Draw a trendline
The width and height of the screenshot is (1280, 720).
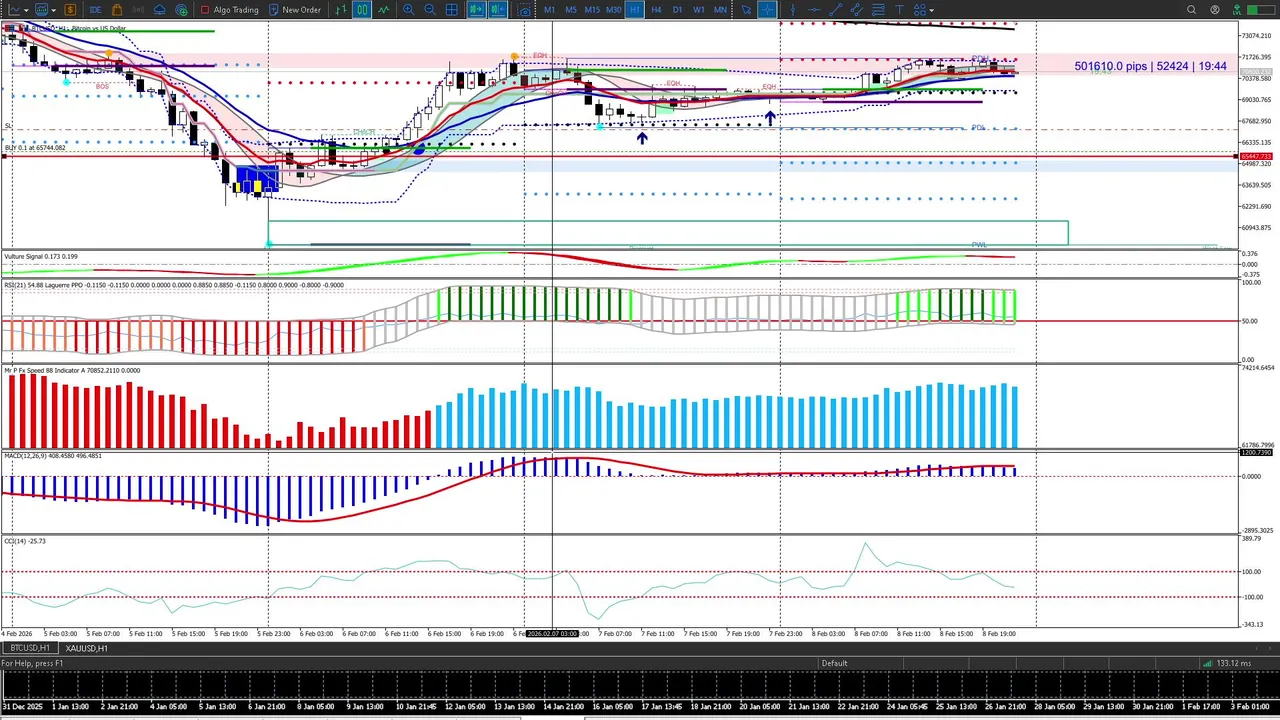coord(835,10)
